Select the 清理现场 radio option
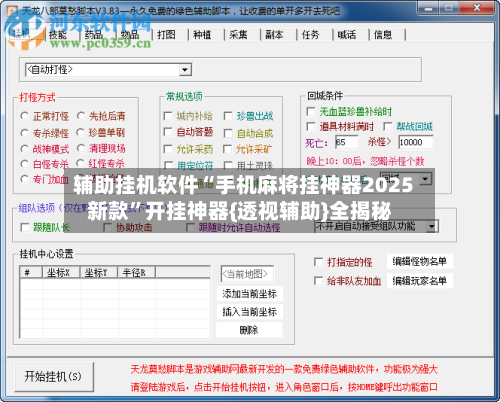The image size is (500, 402). (x=80, y=148)
